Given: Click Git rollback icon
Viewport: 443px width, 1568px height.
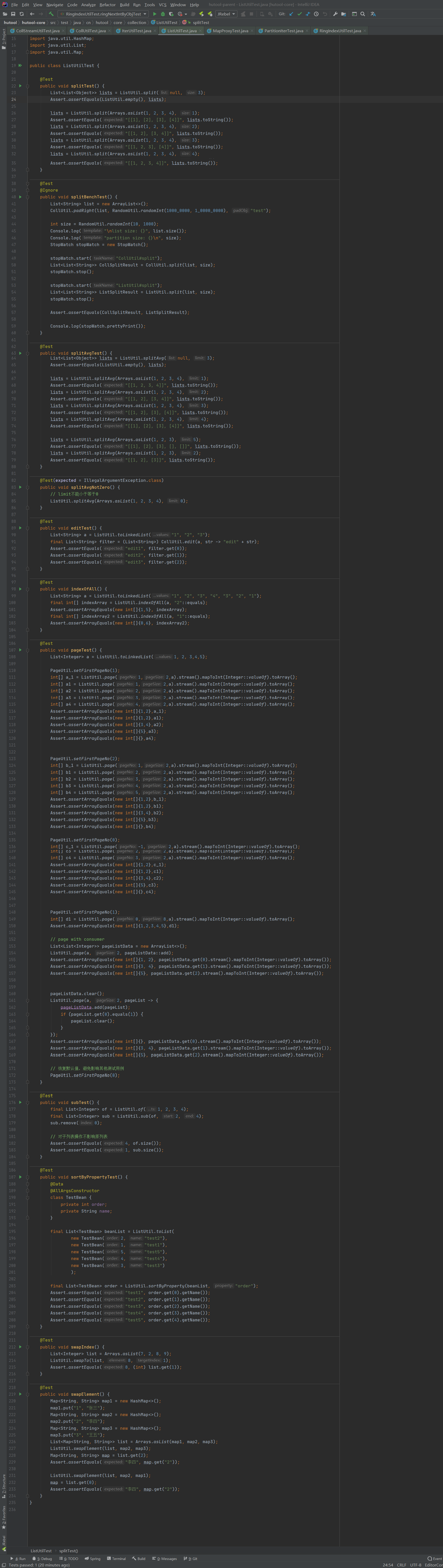Looking at the screenshot, I should 325,13.
